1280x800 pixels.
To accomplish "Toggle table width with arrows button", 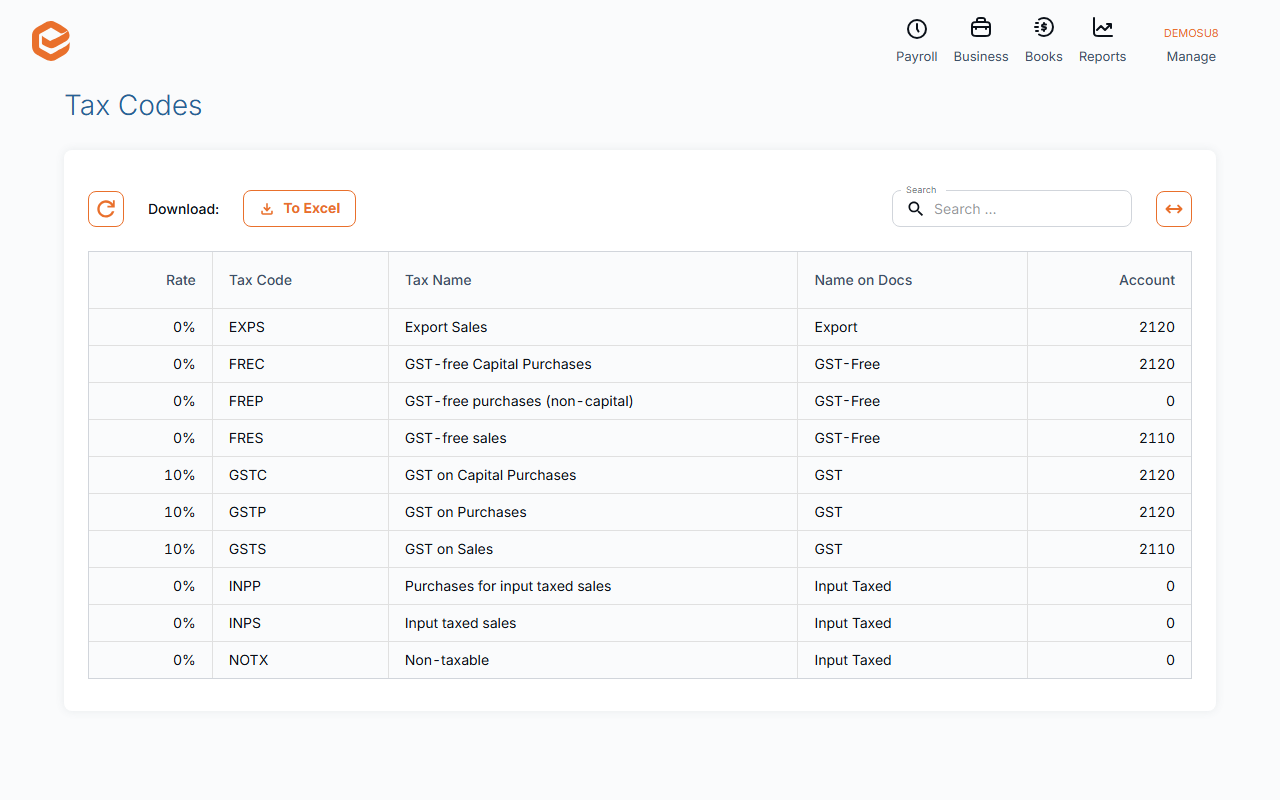I will (x=1174, y=209).
